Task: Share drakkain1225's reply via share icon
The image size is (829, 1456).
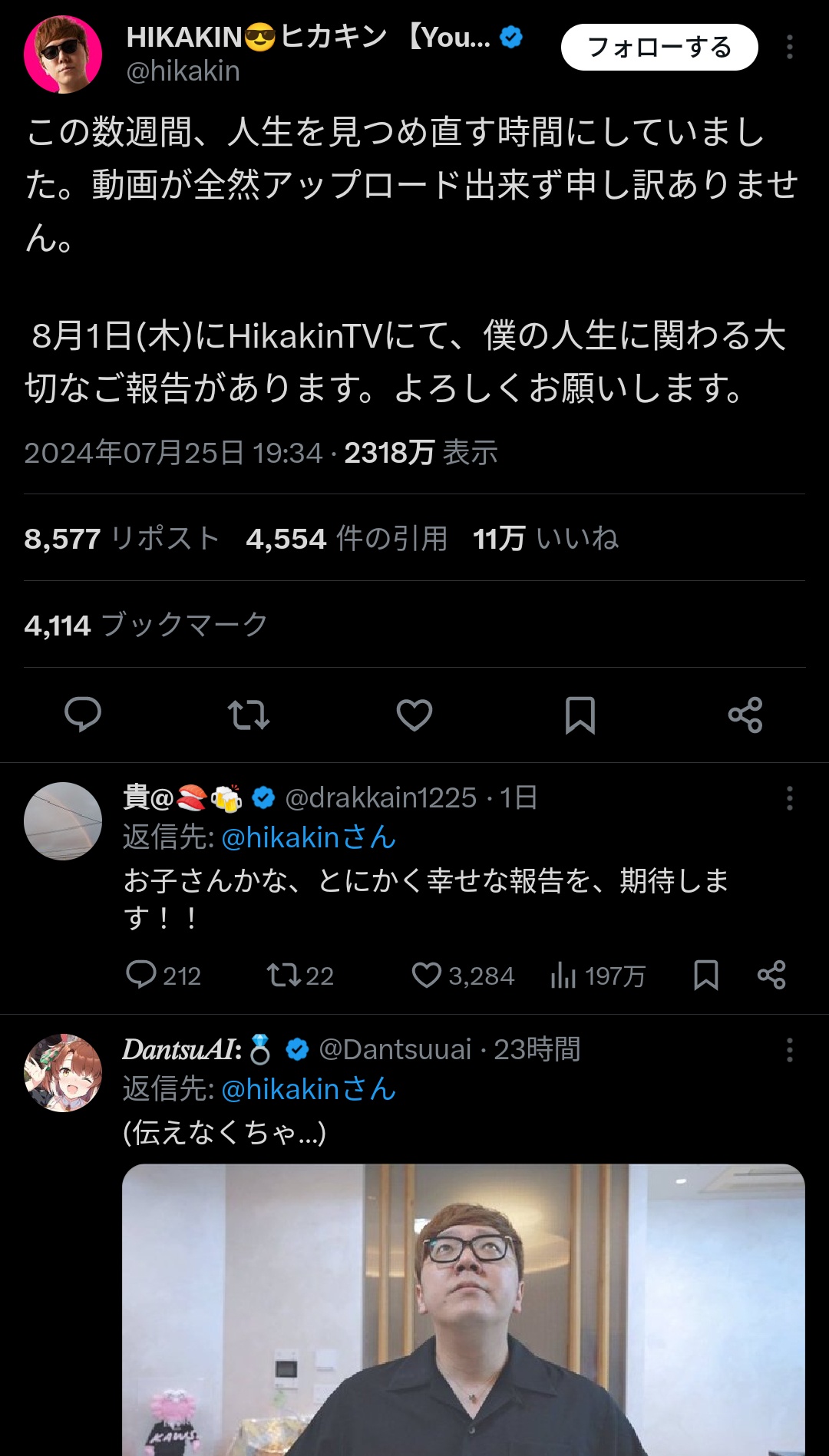Action: [771, 976]
